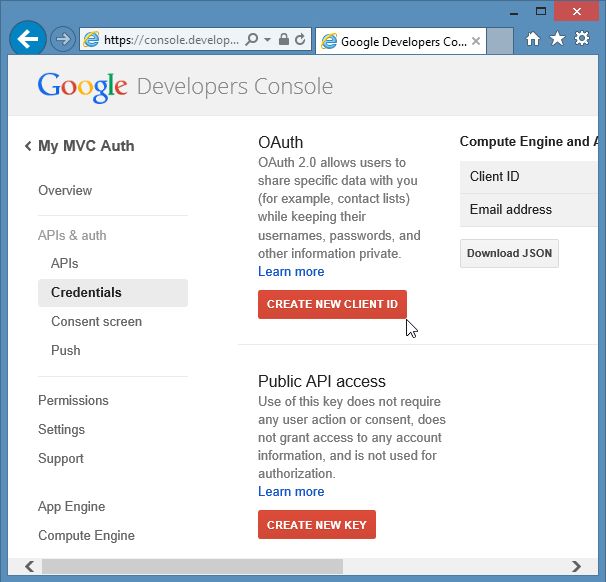The width and height of the screenshot is (606, 582).
Task: Click the Internet Explorer page icon in address bar
Action: (x=91, y=39)
